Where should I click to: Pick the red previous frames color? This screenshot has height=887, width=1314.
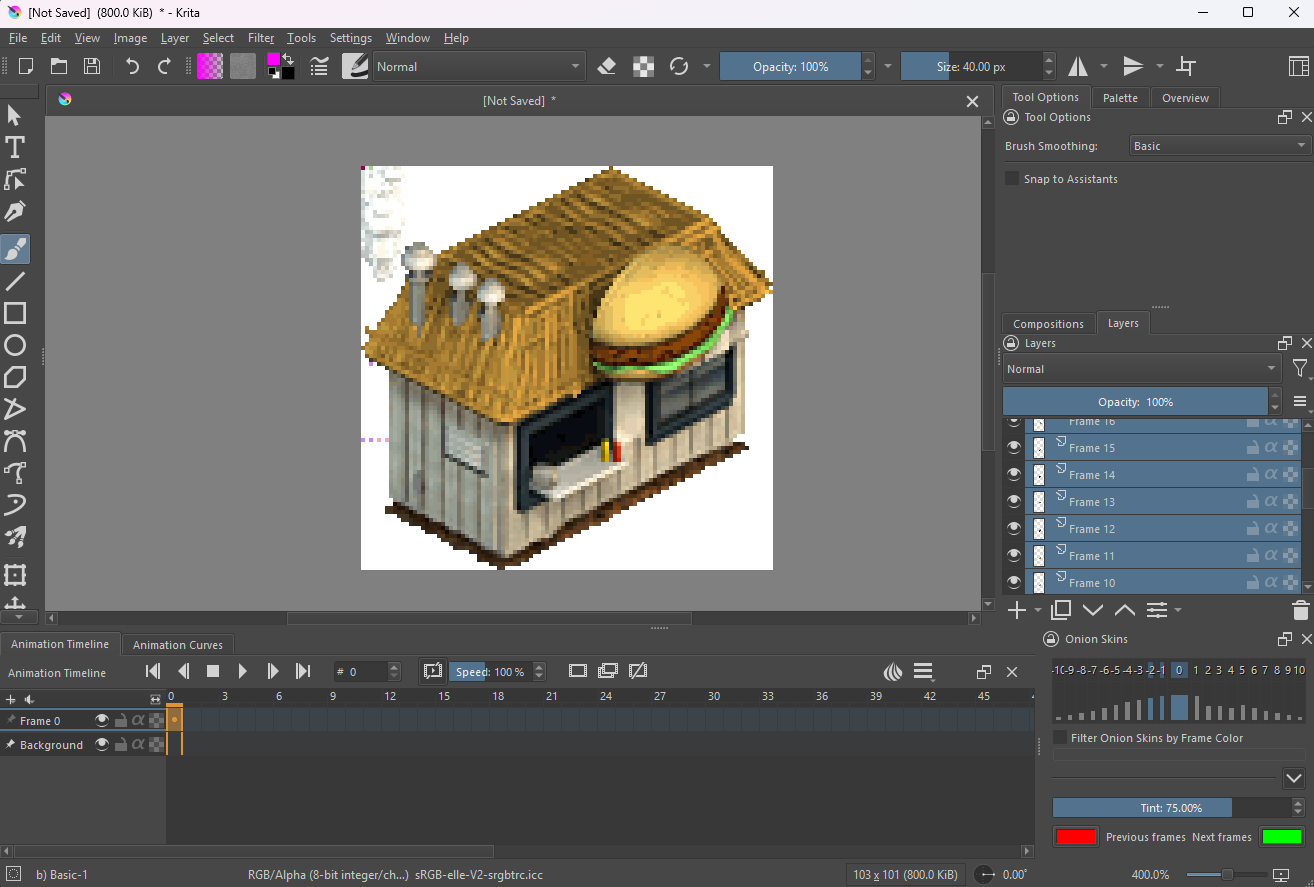[x=1077, y=837]
